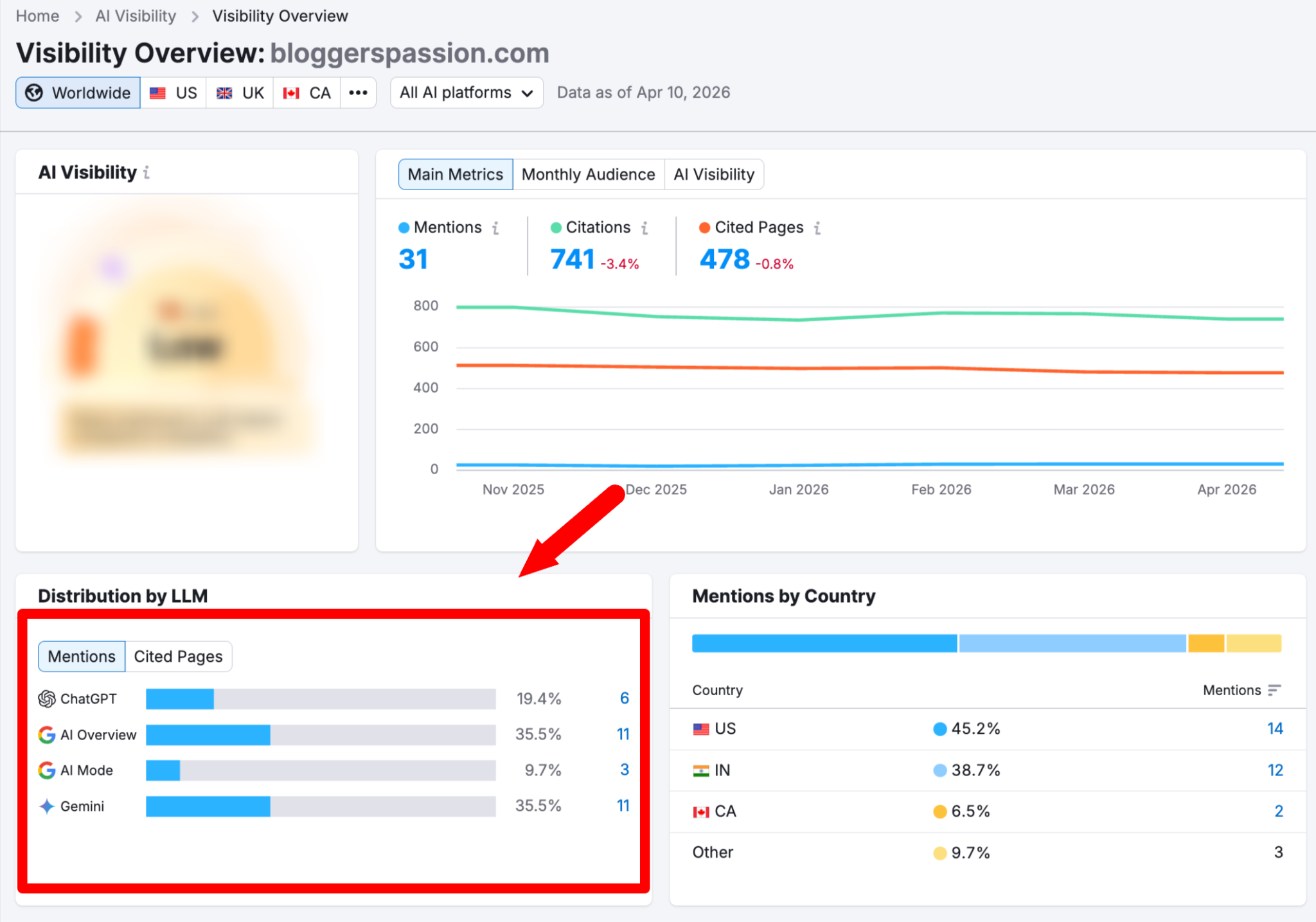1316x922 pixels.
Task: Click the ChatGPT logo icon
Action: pos(47,698)
